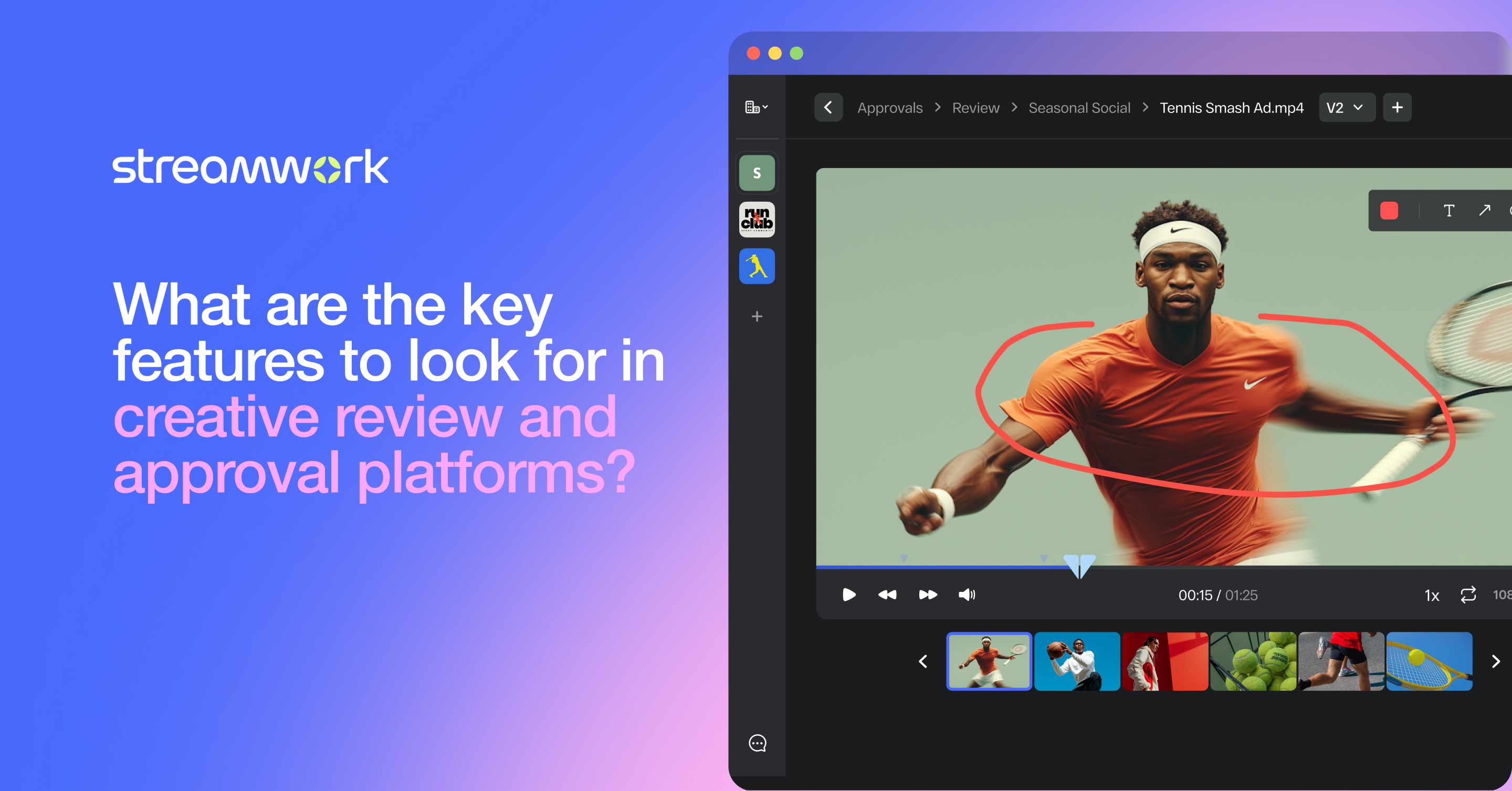Open next thumbnails with right chevron

[x=1495, y=662]
